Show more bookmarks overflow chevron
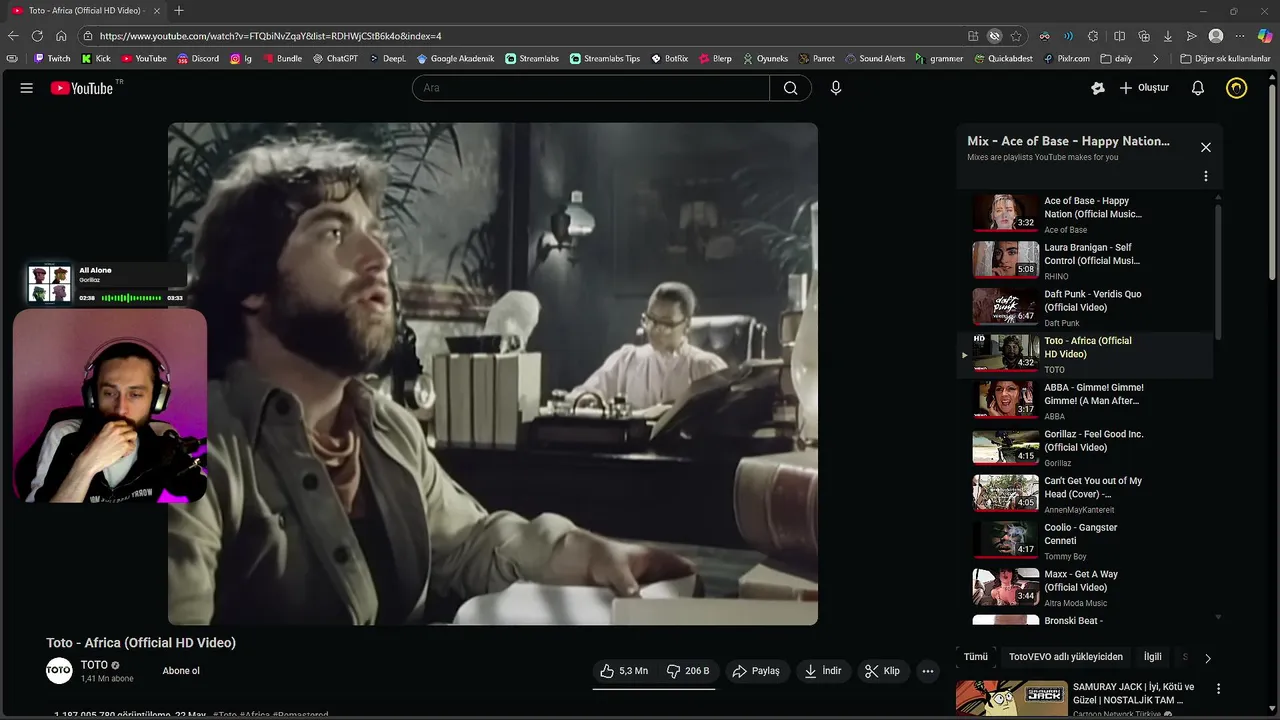The image size is (1280, 720). point(1156,59)
